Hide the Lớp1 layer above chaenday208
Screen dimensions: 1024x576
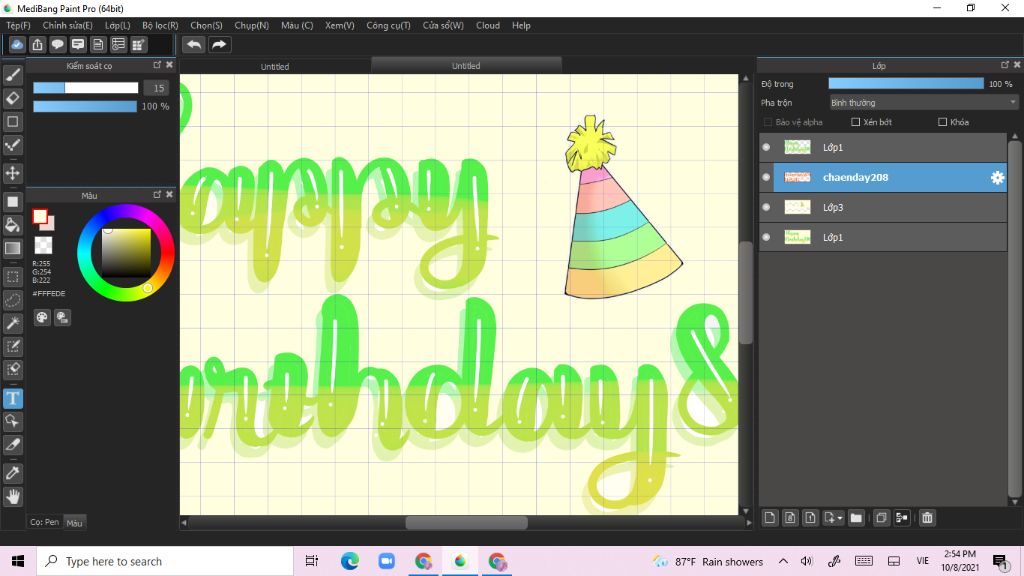(x=766, y=147)
